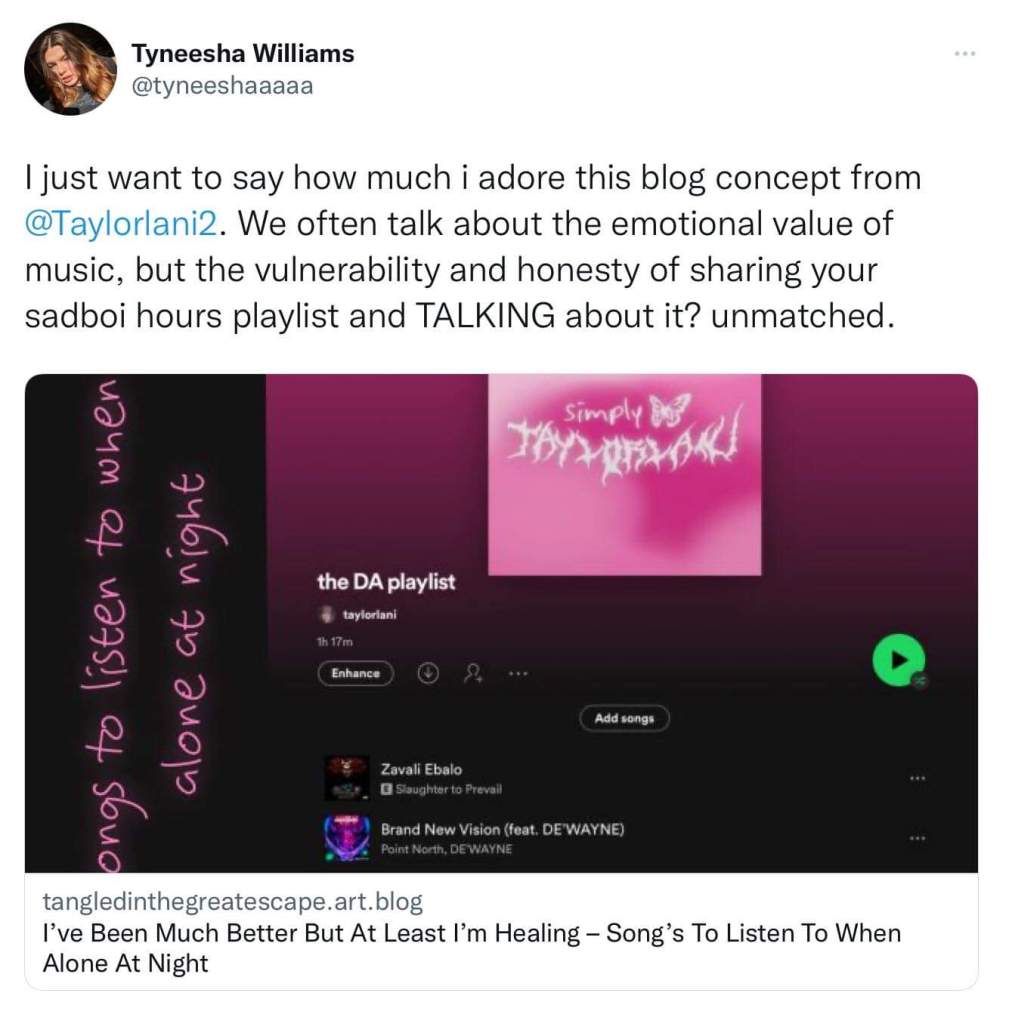Open tweet options three-dot menu
1009x1024 pixels.
[x=965, y=54]
